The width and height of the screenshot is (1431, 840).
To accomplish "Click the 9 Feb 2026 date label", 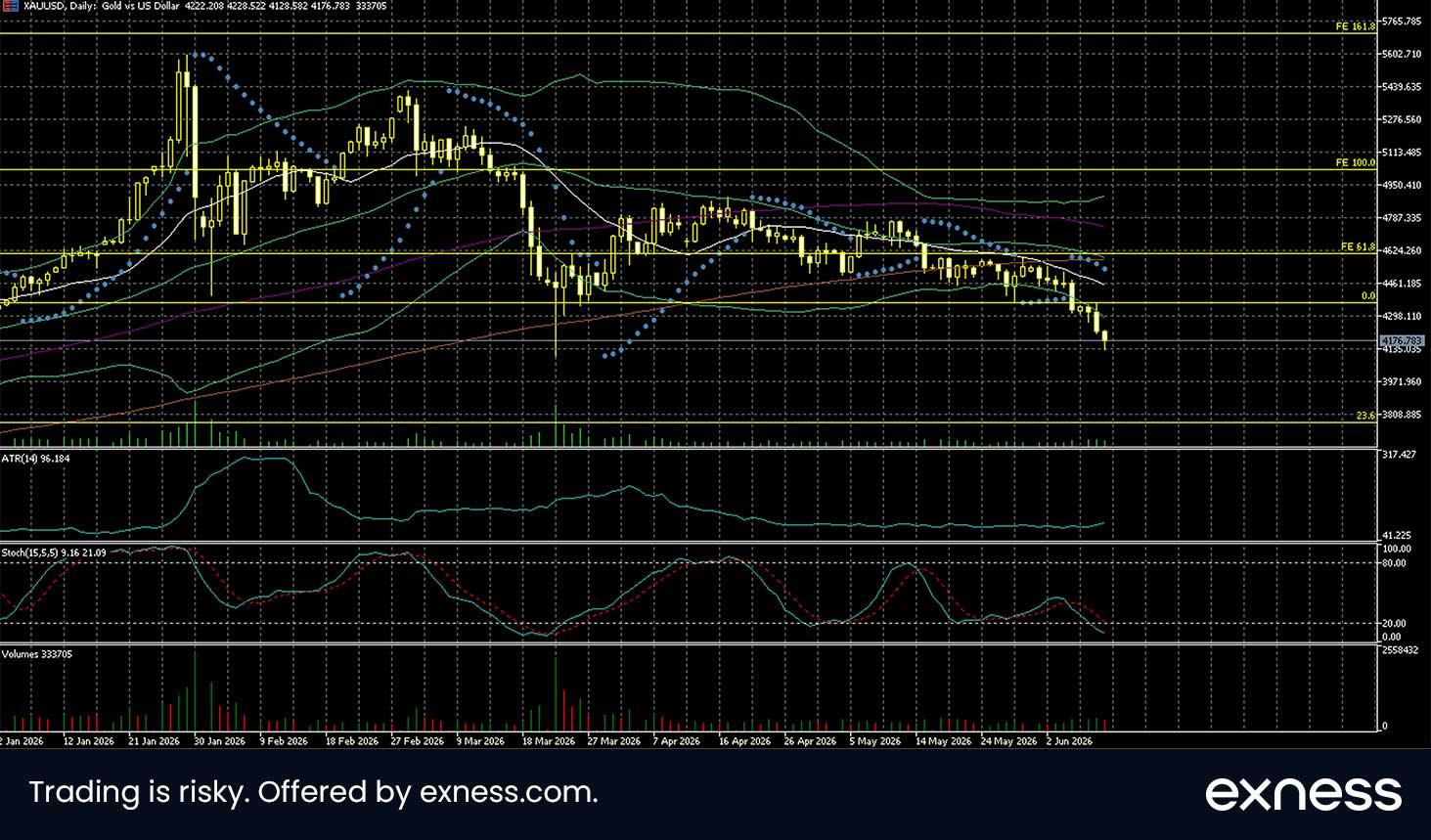I will [x=284, y=741].
